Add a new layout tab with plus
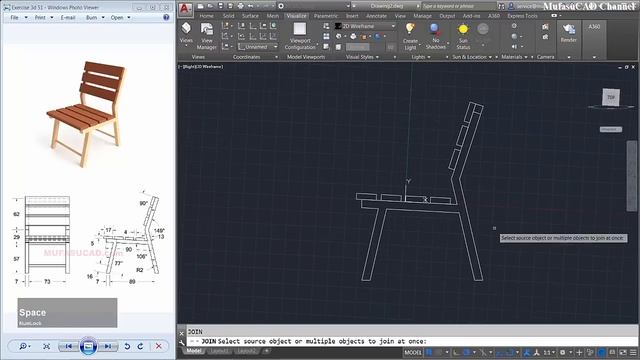Viewport: 640px width, 360px height. point(266,351)
